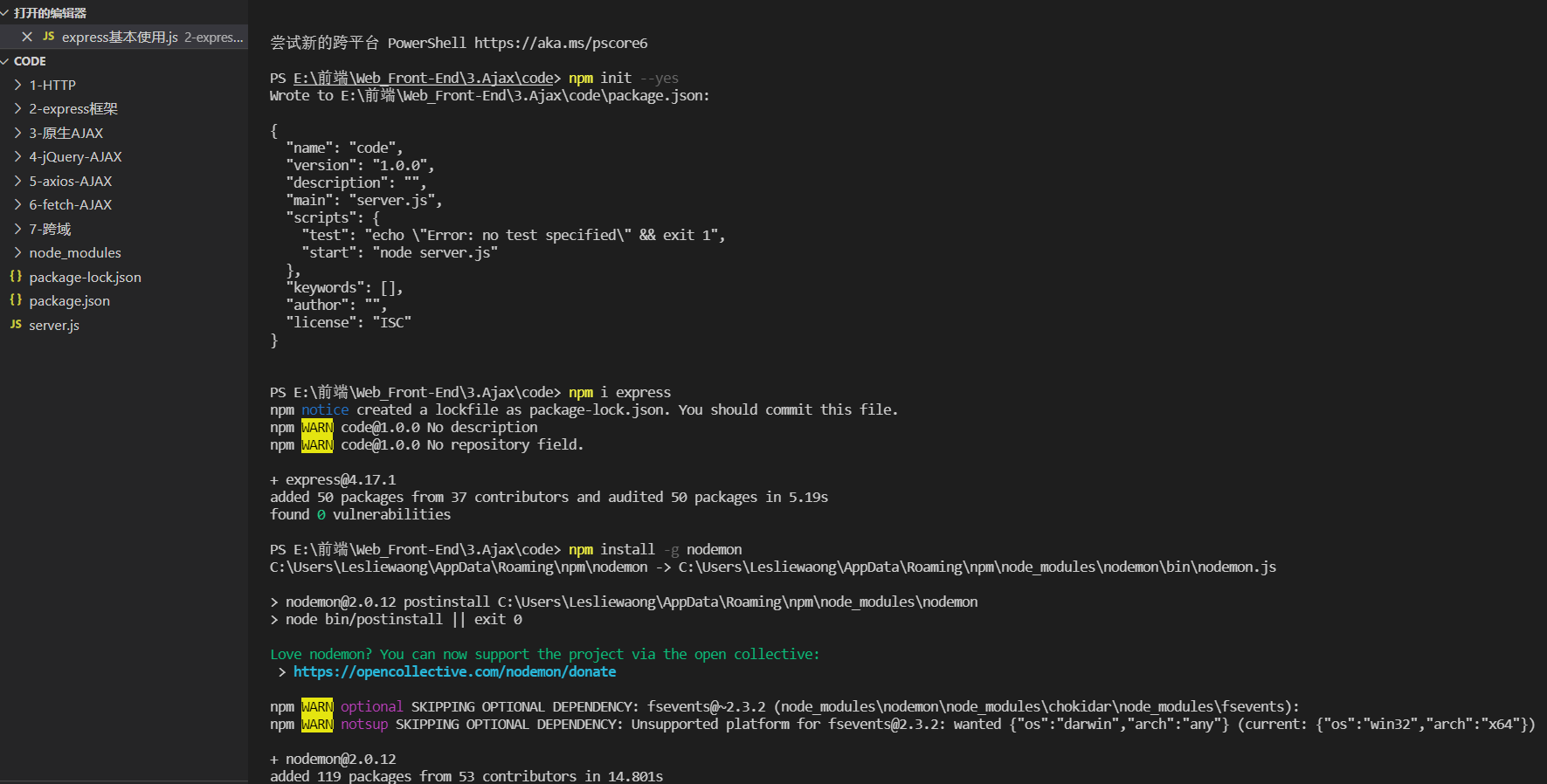Open package.json in the explorer
Screen dimensions: 1547x784
(69, 300)
